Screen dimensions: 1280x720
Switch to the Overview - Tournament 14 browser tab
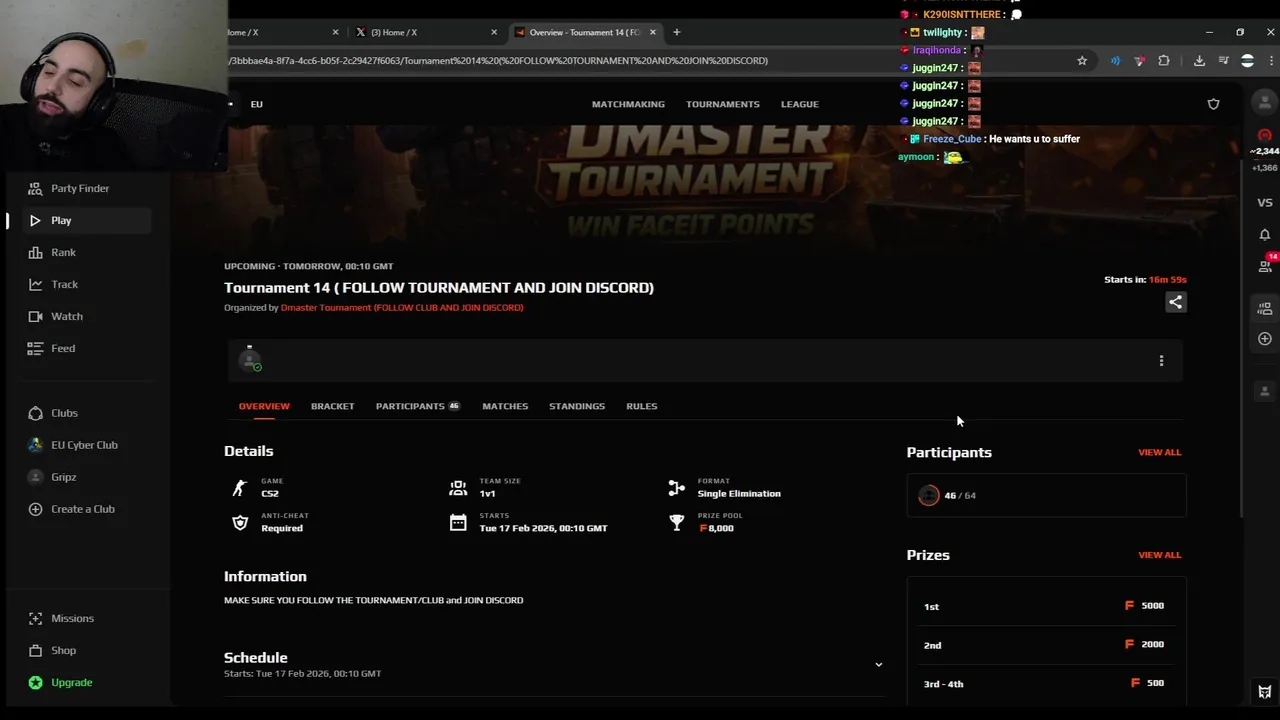point(585,32)
